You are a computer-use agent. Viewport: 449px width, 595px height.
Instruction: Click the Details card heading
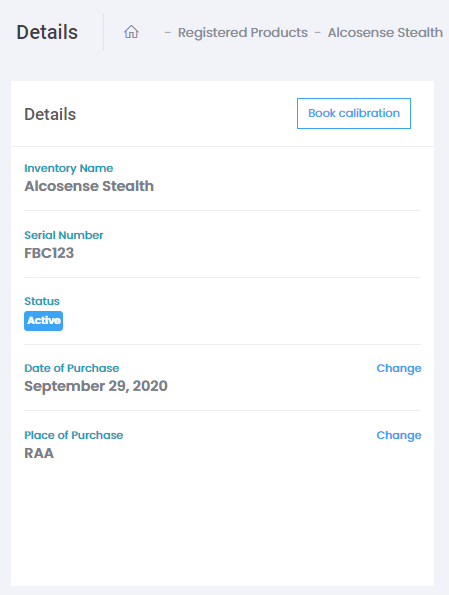pyautogui.click(x=50, y=114)
